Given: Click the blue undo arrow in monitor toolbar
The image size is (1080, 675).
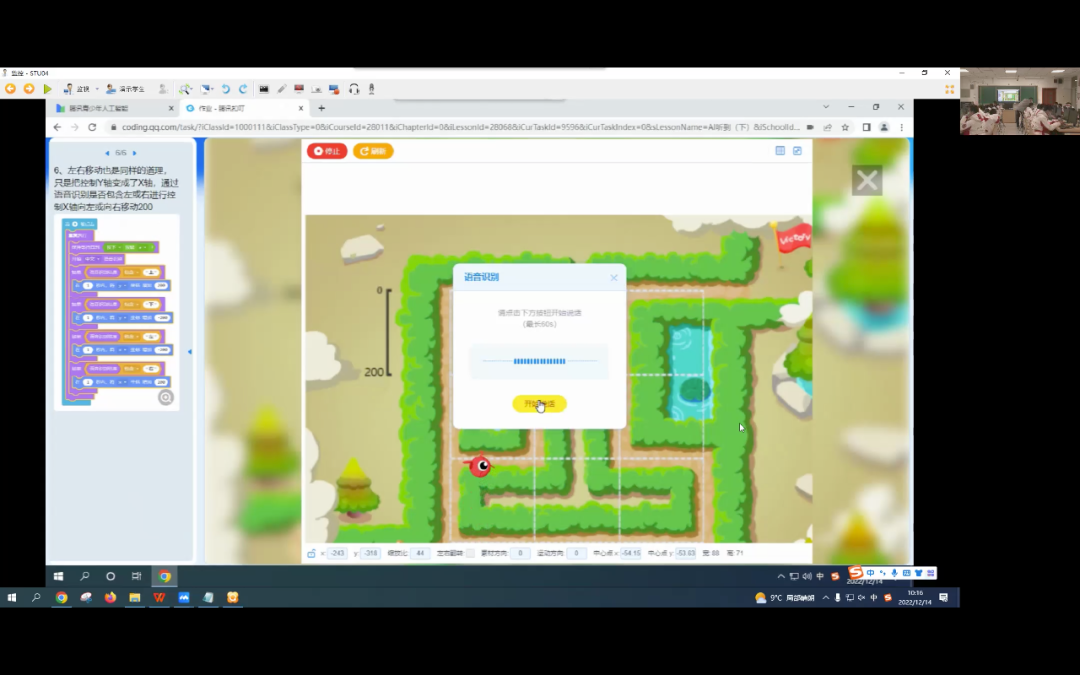Looking at the screenshot, I should pyautogui.click(x=225, y=89).
